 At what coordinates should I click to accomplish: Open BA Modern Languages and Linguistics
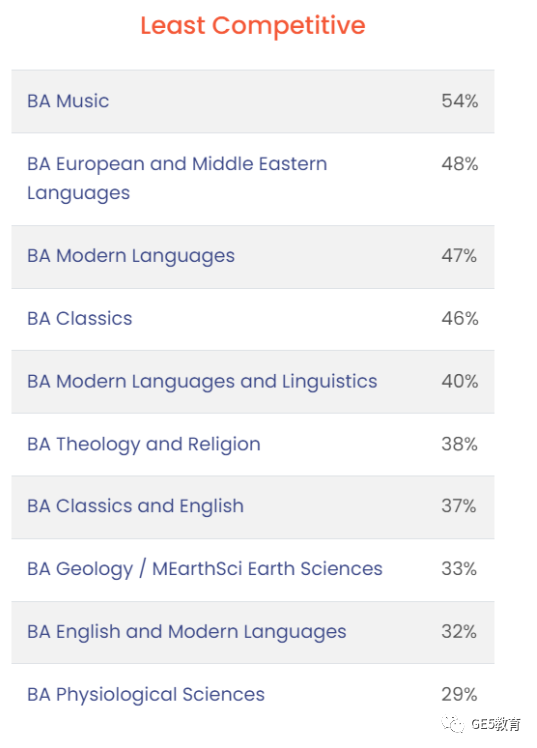pyautogui.click(x=202, y=382)
